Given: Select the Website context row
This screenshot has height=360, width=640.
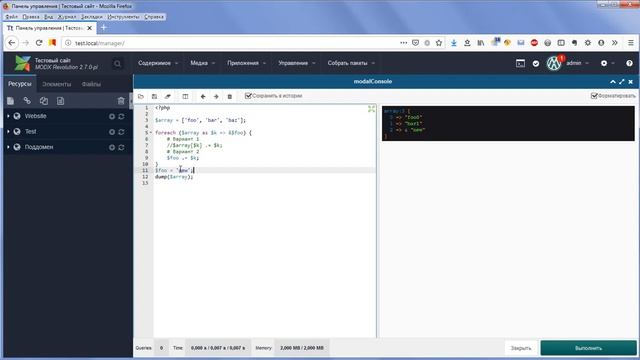Looking at the screenshot, I should 68,116.
